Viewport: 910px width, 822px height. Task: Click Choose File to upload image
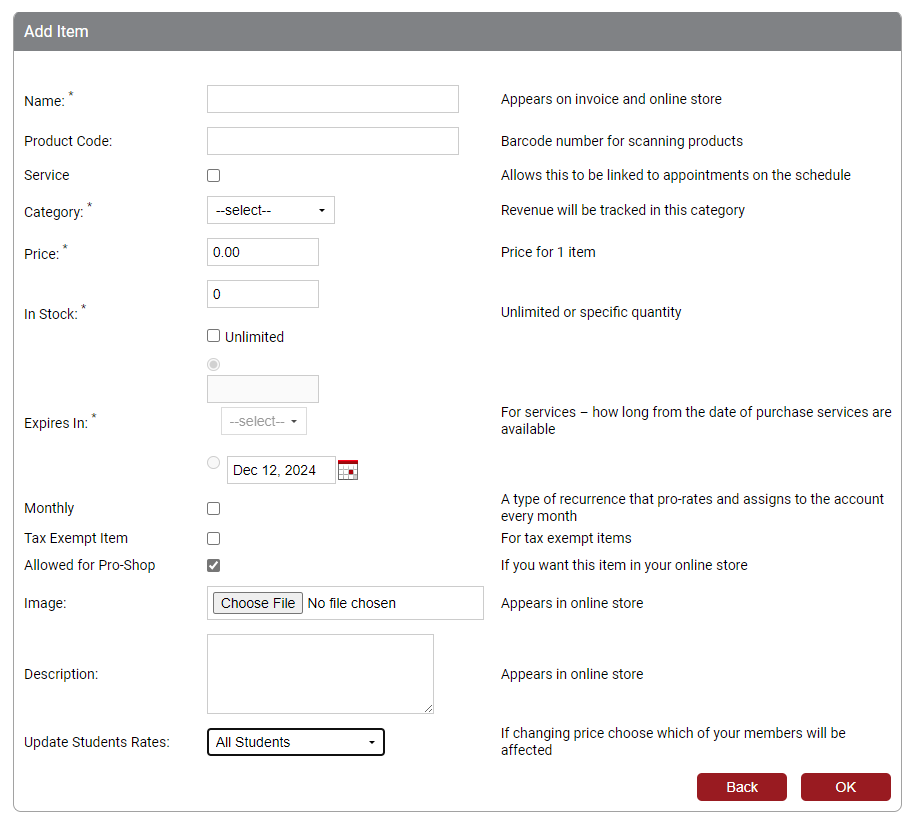click(x=258, y=603)
